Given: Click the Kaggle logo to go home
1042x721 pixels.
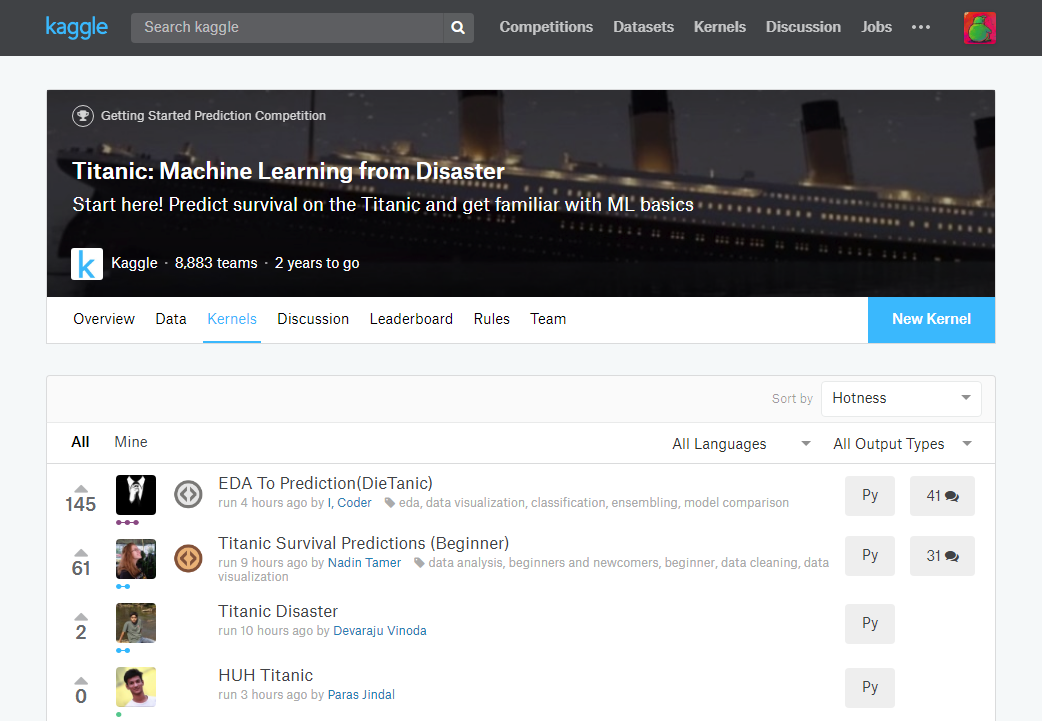Looking at the screenshot, I should pos(76,27).
